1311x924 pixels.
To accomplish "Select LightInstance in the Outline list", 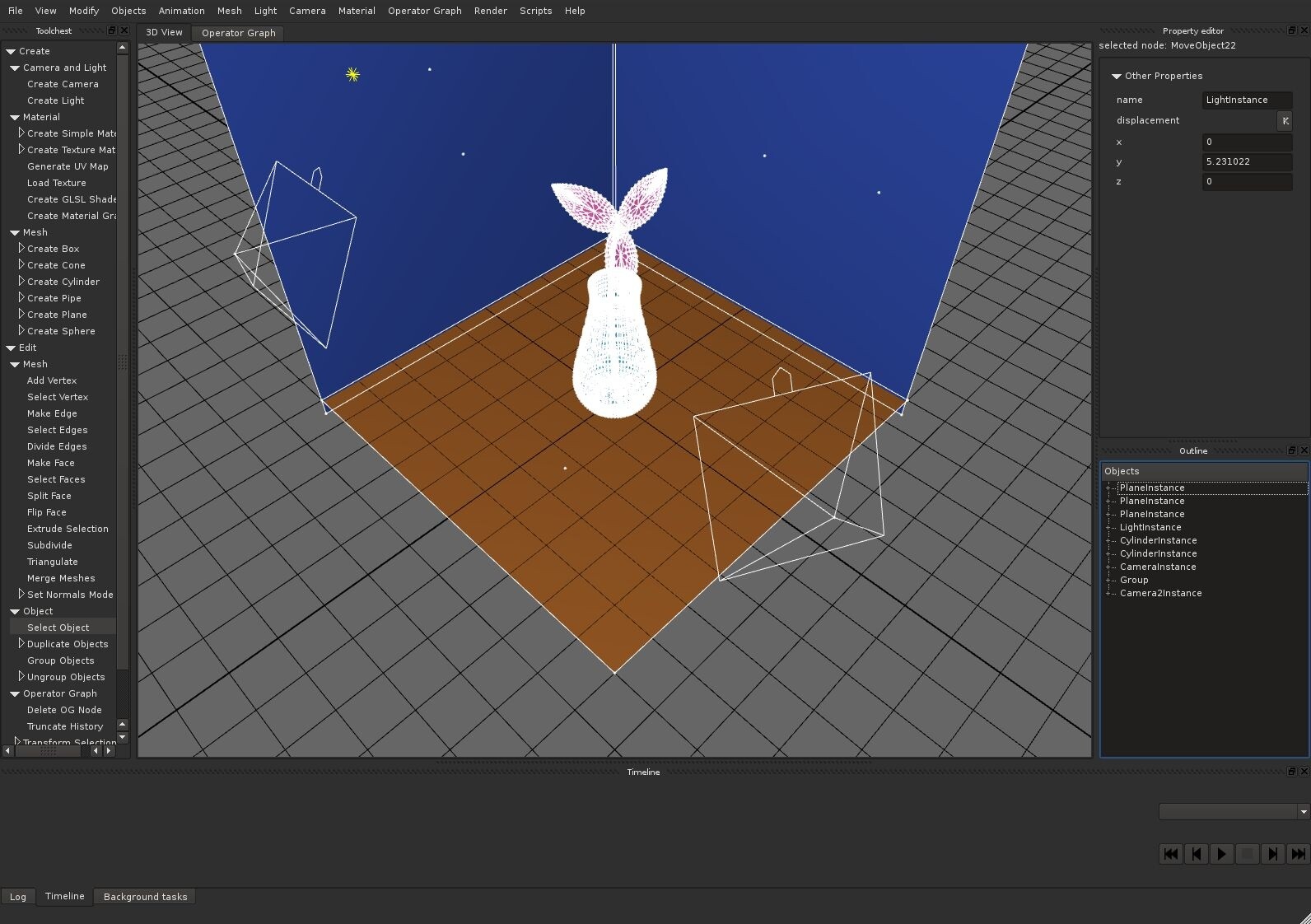I will click(1150, 527).
